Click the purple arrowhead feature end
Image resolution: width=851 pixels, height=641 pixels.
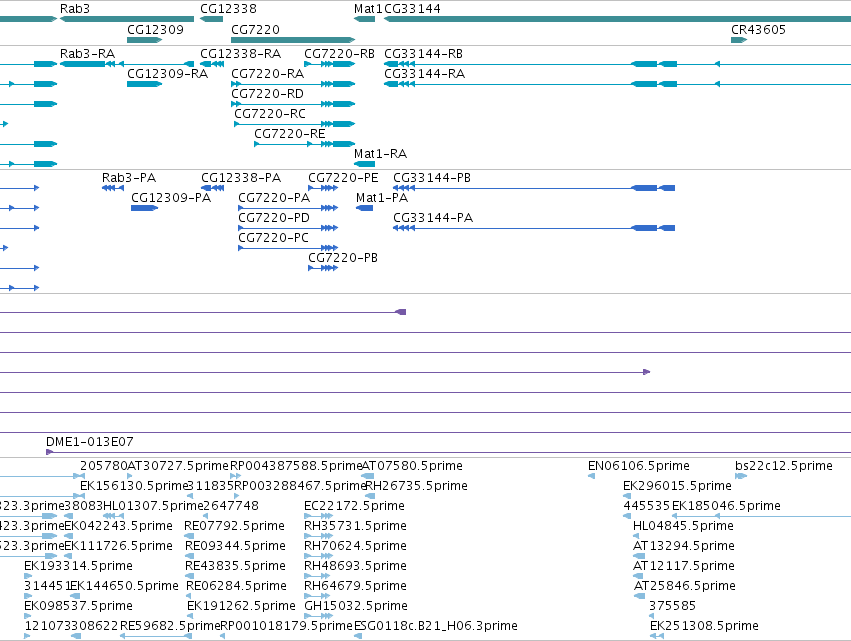point(646,372)
